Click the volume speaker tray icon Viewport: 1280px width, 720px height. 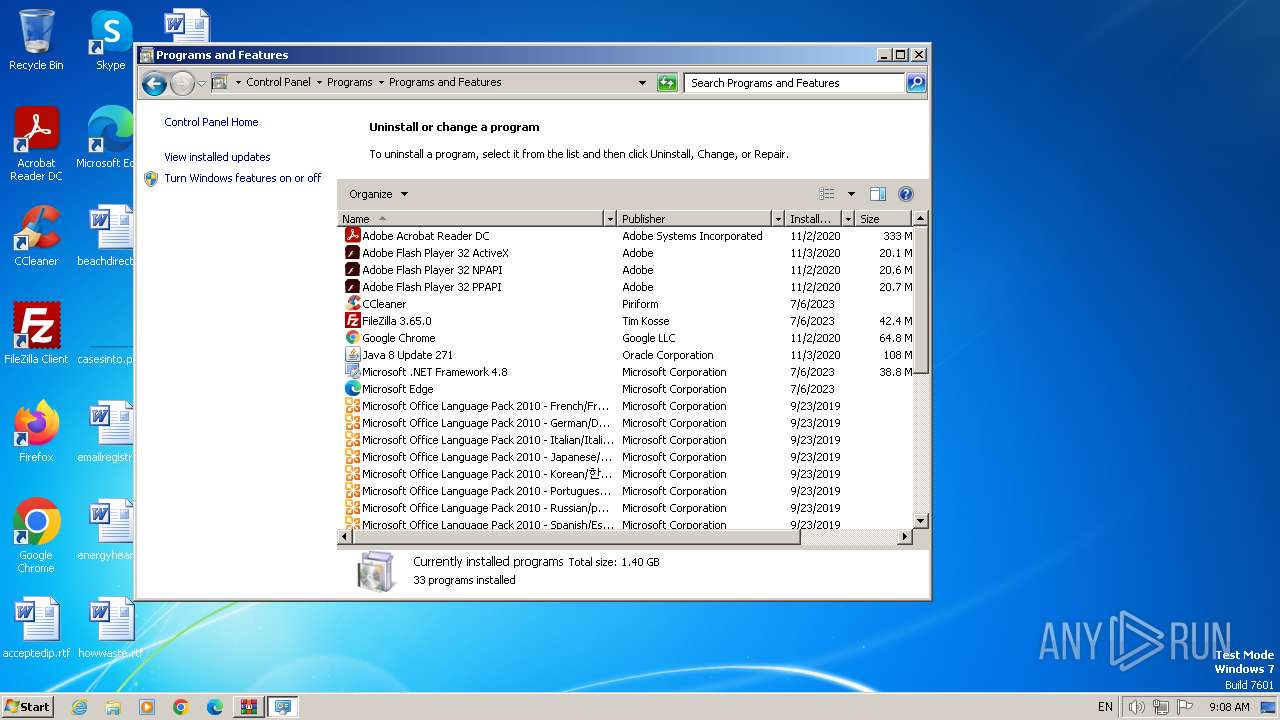click(x=1136, y=707)
